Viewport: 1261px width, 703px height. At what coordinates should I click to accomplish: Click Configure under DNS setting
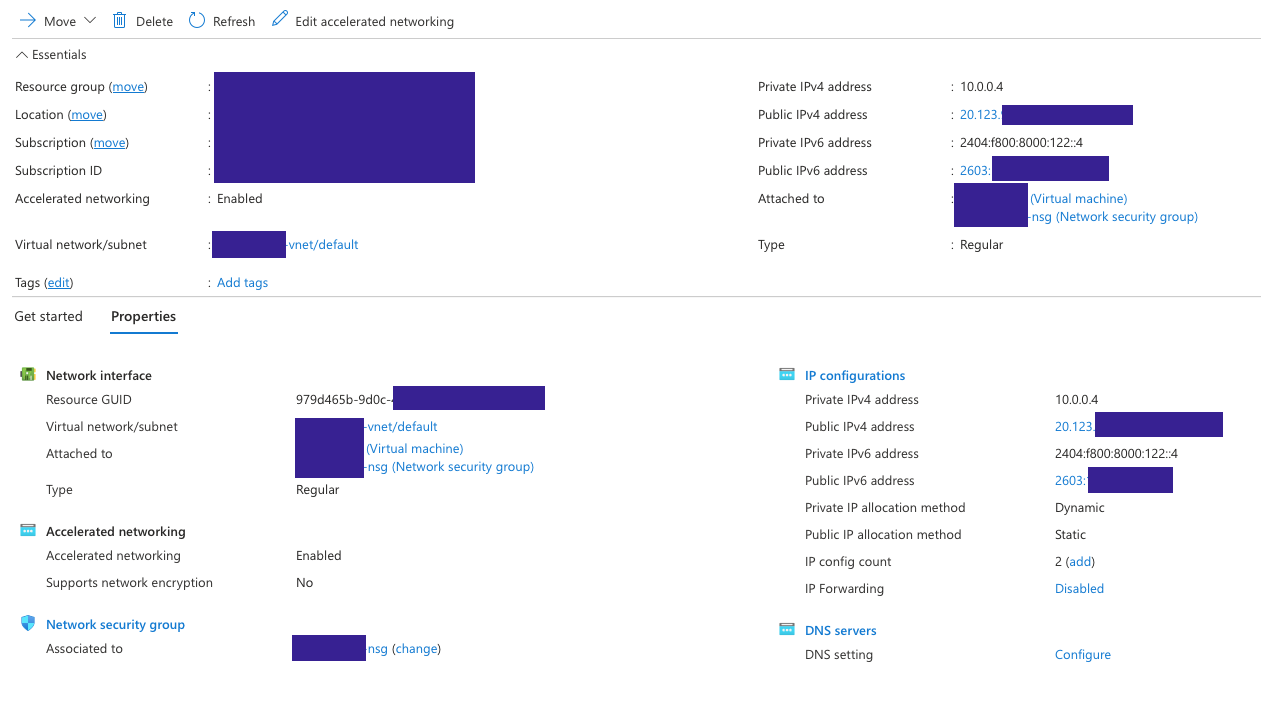pos(1082,654)
